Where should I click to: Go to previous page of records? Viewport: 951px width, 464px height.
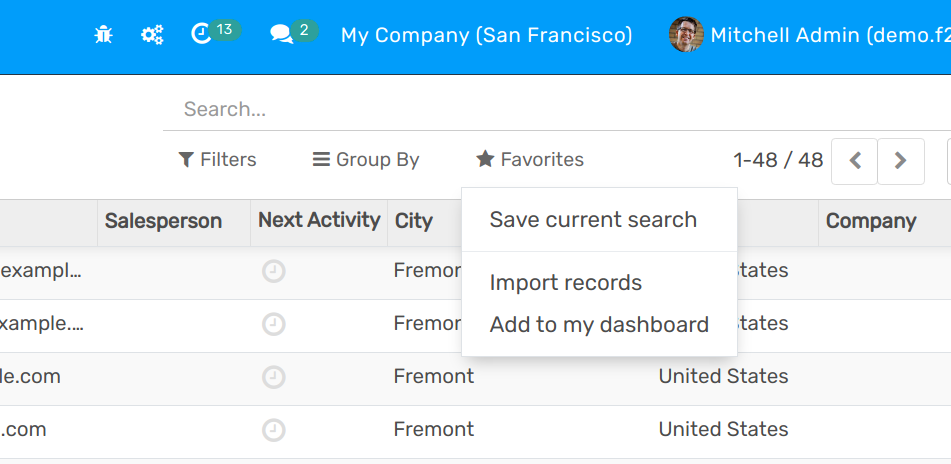click(855, 161)
